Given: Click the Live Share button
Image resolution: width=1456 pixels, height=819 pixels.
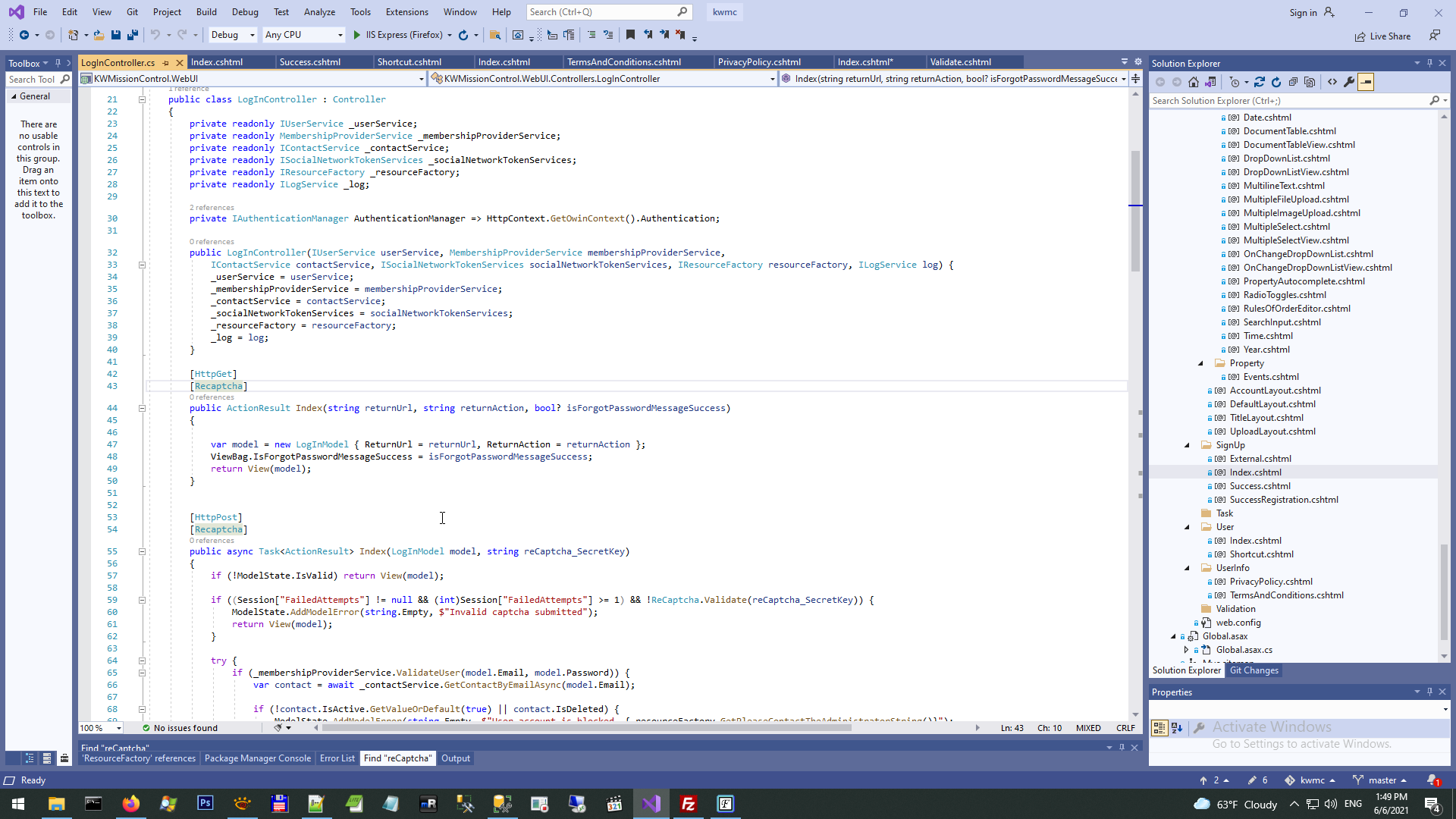Looking at the screenshot, I should click(x=1383, y=36).
